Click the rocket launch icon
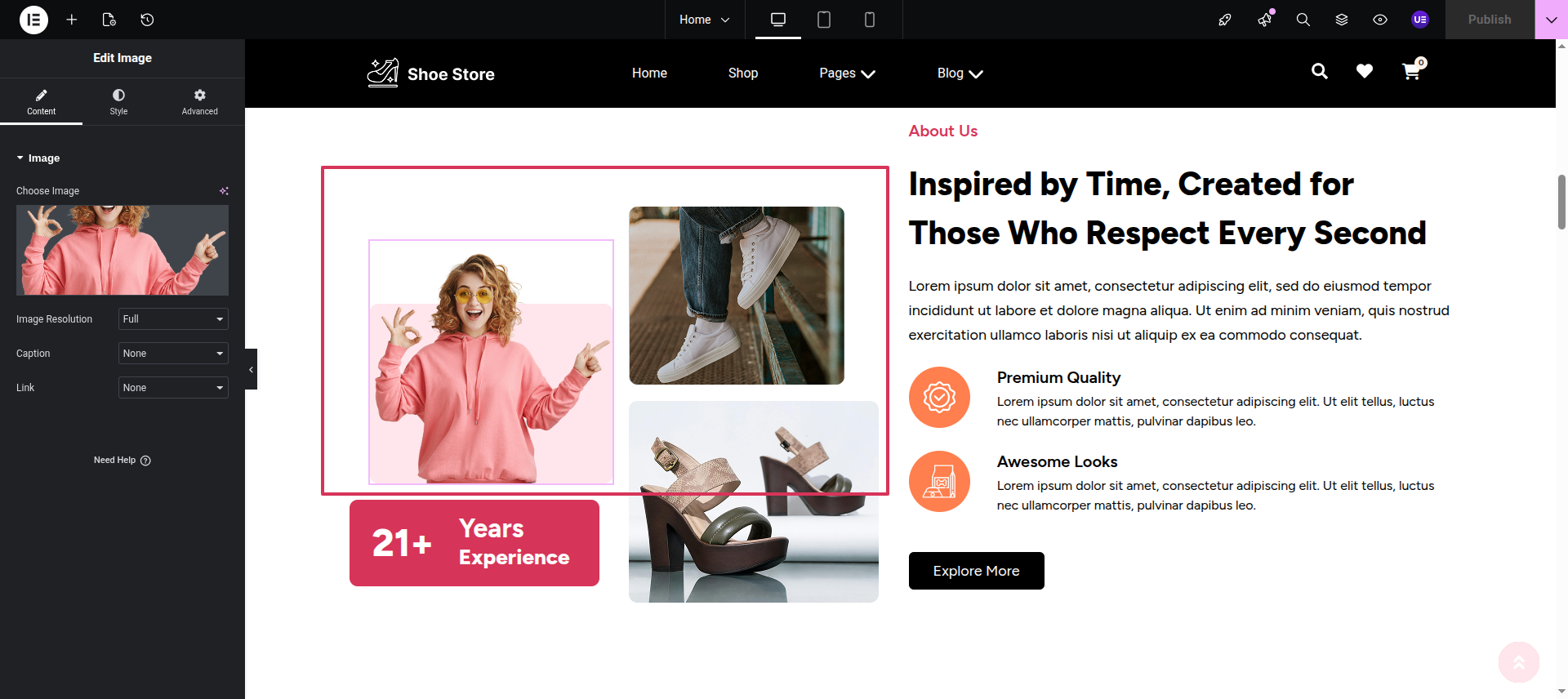The width and height of the screenshot is (1568, 699). pyautogui.click(x=1225, y=20)
